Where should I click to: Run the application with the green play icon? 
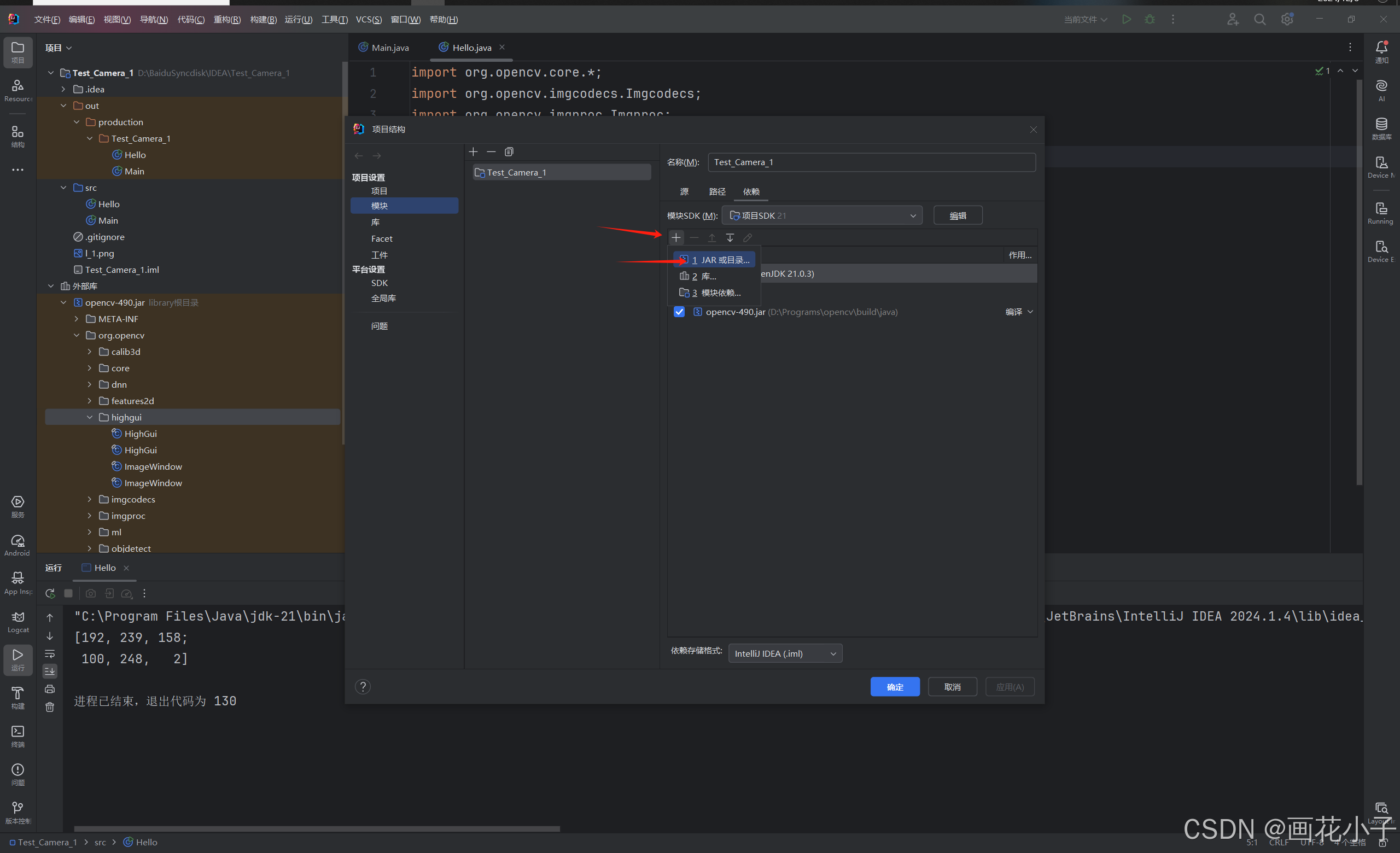click(1127, 19)
